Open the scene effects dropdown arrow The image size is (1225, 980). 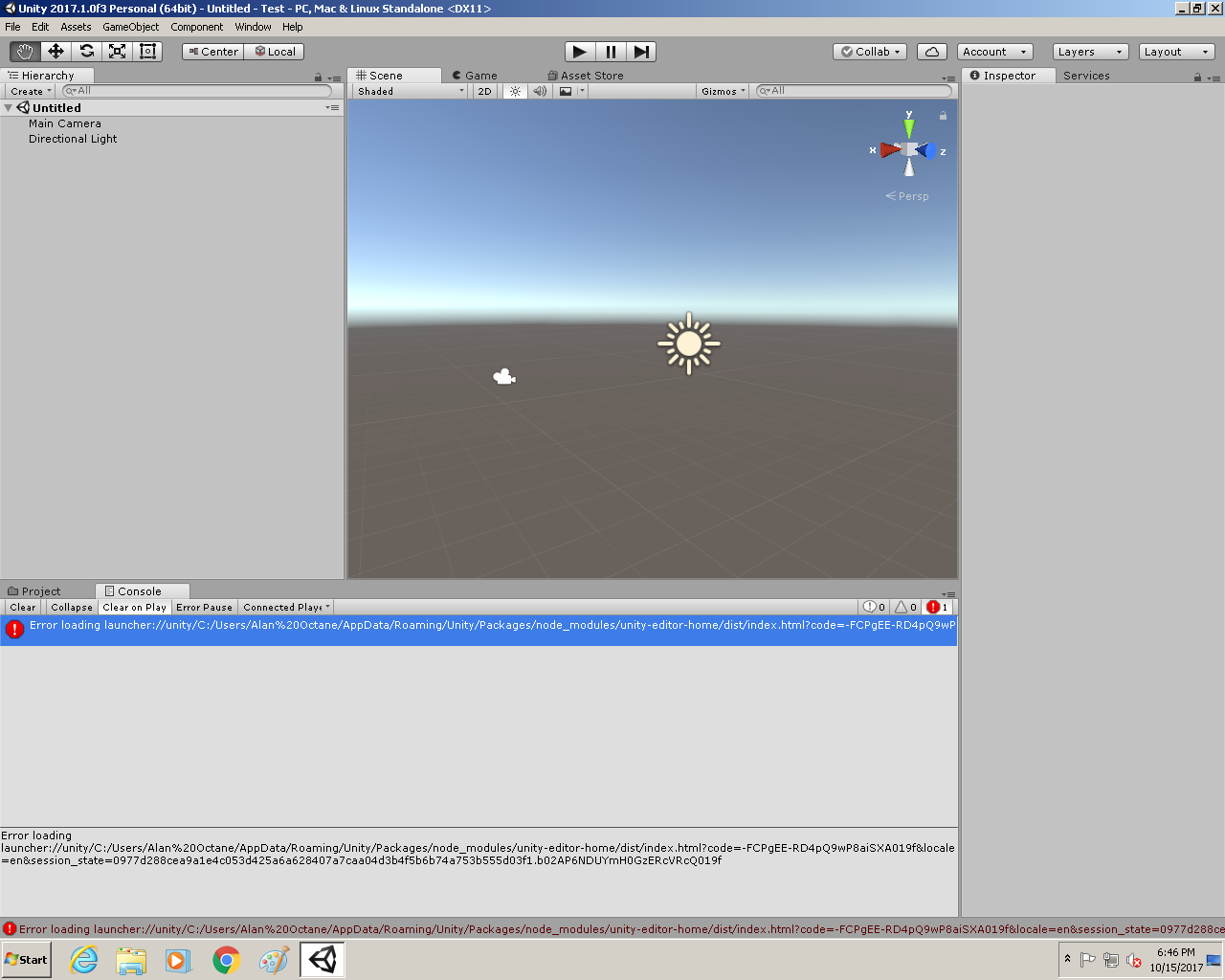[x=582, y=91]
